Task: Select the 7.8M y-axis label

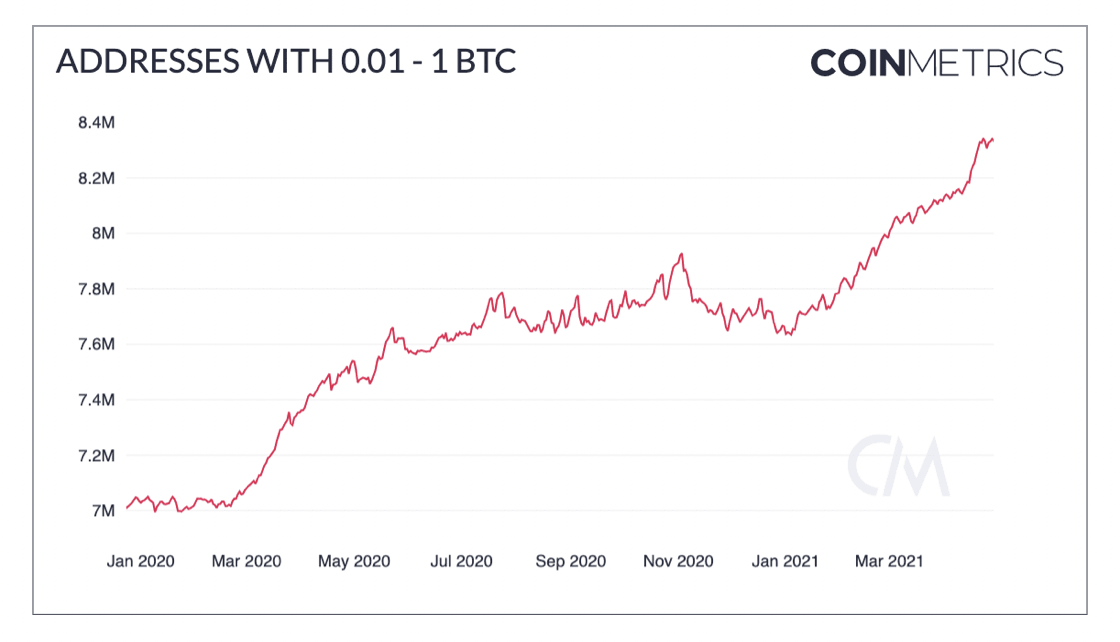Action: click(97, 289)
